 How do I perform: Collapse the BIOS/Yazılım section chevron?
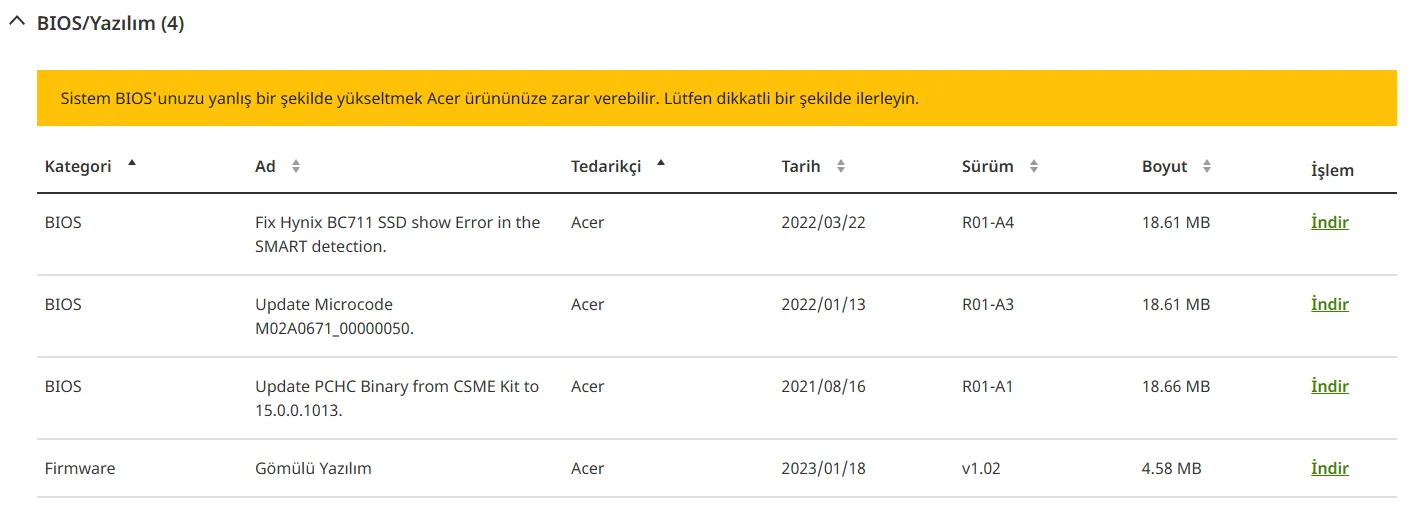[16, 23]
